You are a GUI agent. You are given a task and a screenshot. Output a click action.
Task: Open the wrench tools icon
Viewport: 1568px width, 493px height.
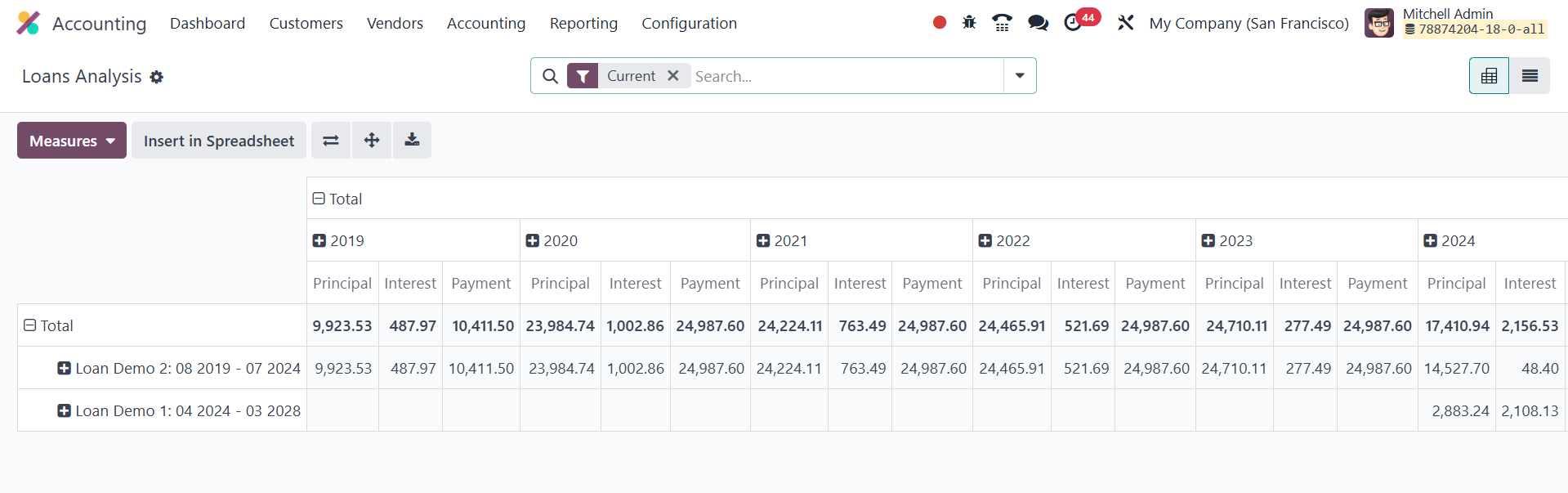click(x=1125, y=23)
